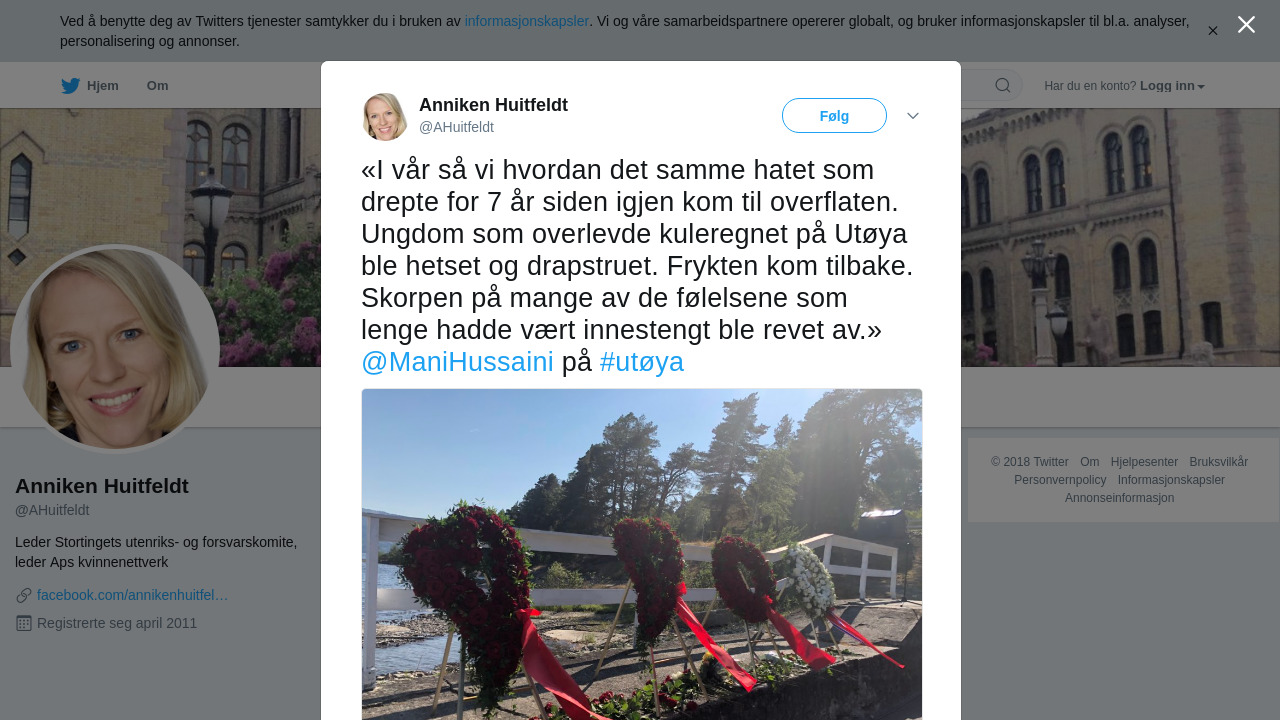Open Anniken Huitfeldt's avatar in the tweet
This screenshot has height=720, width=1280.
coord(385,116)
